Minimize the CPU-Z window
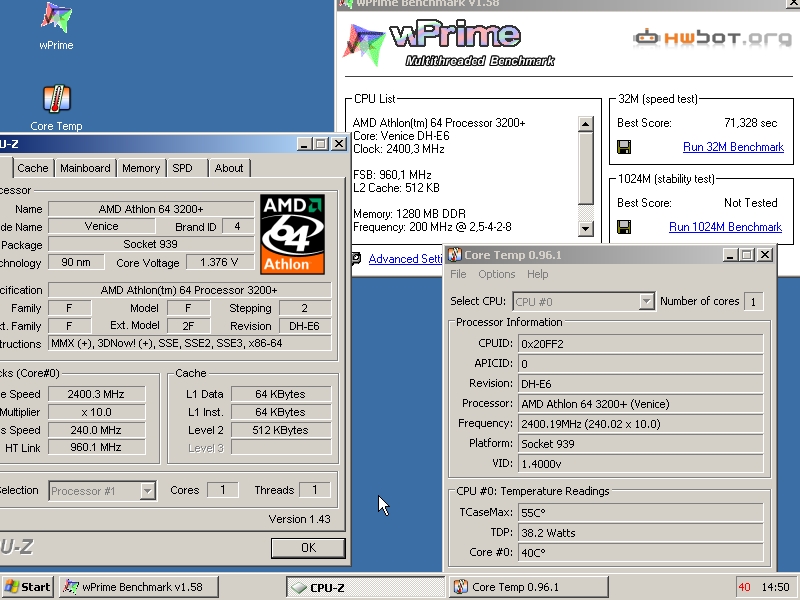 tap(305, 144)
